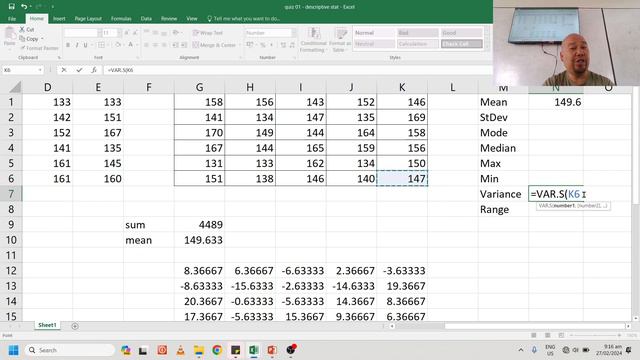Toggle Align Left
This screenshot has width=640, height=360.
pyautogui.click(x=146, y=45)
